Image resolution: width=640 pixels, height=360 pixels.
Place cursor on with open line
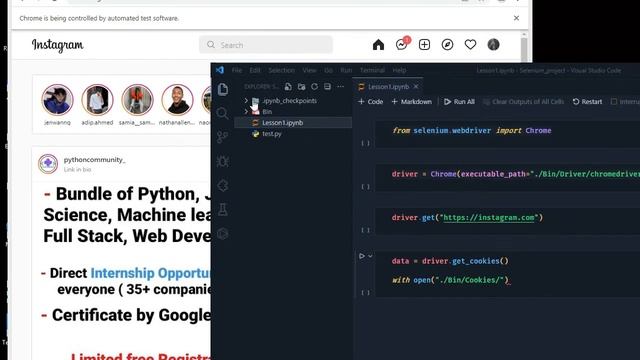pos(451,280)
